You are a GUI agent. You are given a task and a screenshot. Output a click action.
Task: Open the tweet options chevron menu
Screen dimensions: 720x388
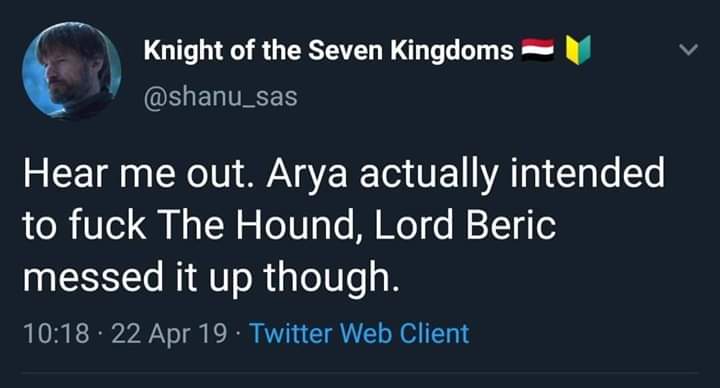688,49
